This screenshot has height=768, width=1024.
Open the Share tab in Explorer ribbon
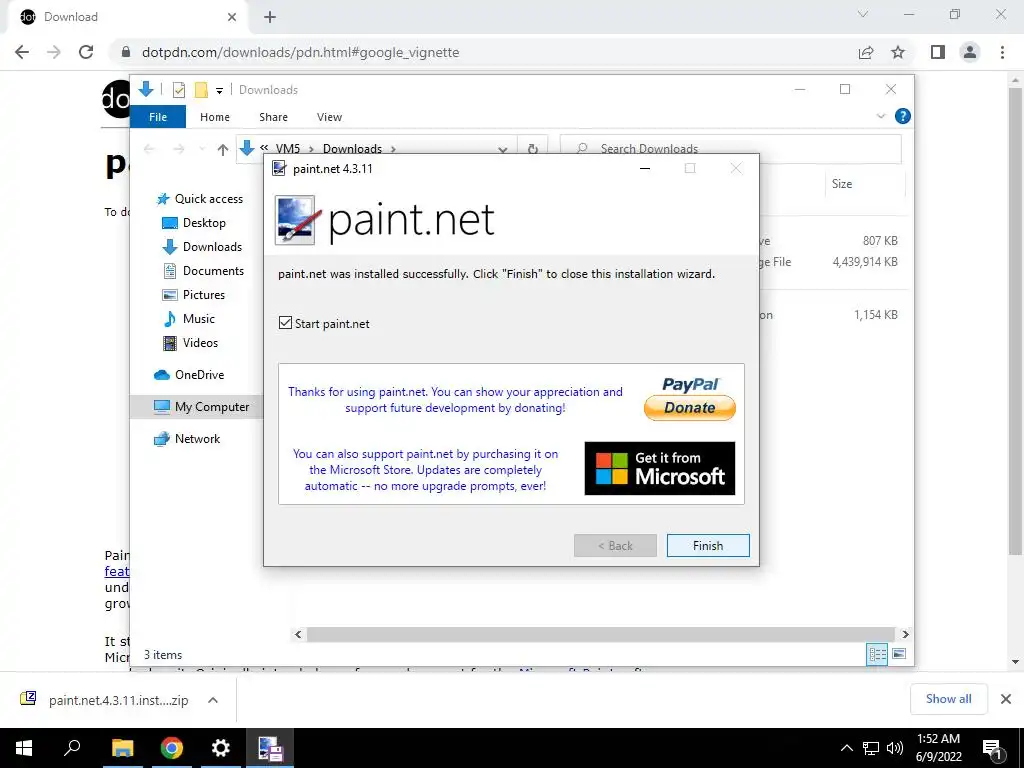point(273,117)
